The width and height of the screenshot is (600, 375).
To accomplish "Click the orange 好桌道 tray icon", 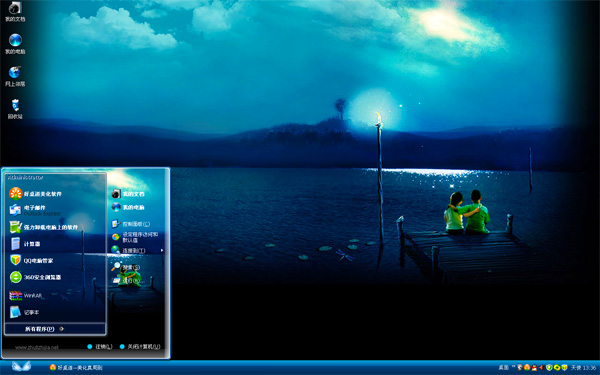I will (x=527, y=368).
